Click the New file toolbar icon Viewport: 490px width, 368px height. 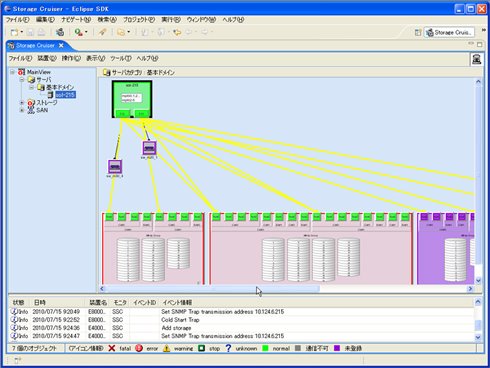[14, 32]
